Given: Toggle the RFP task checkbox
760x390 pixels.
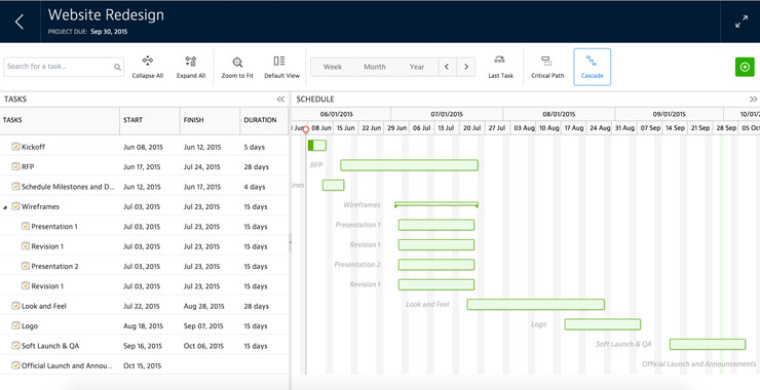Looking at the screenshot, I should coord(16,166).
